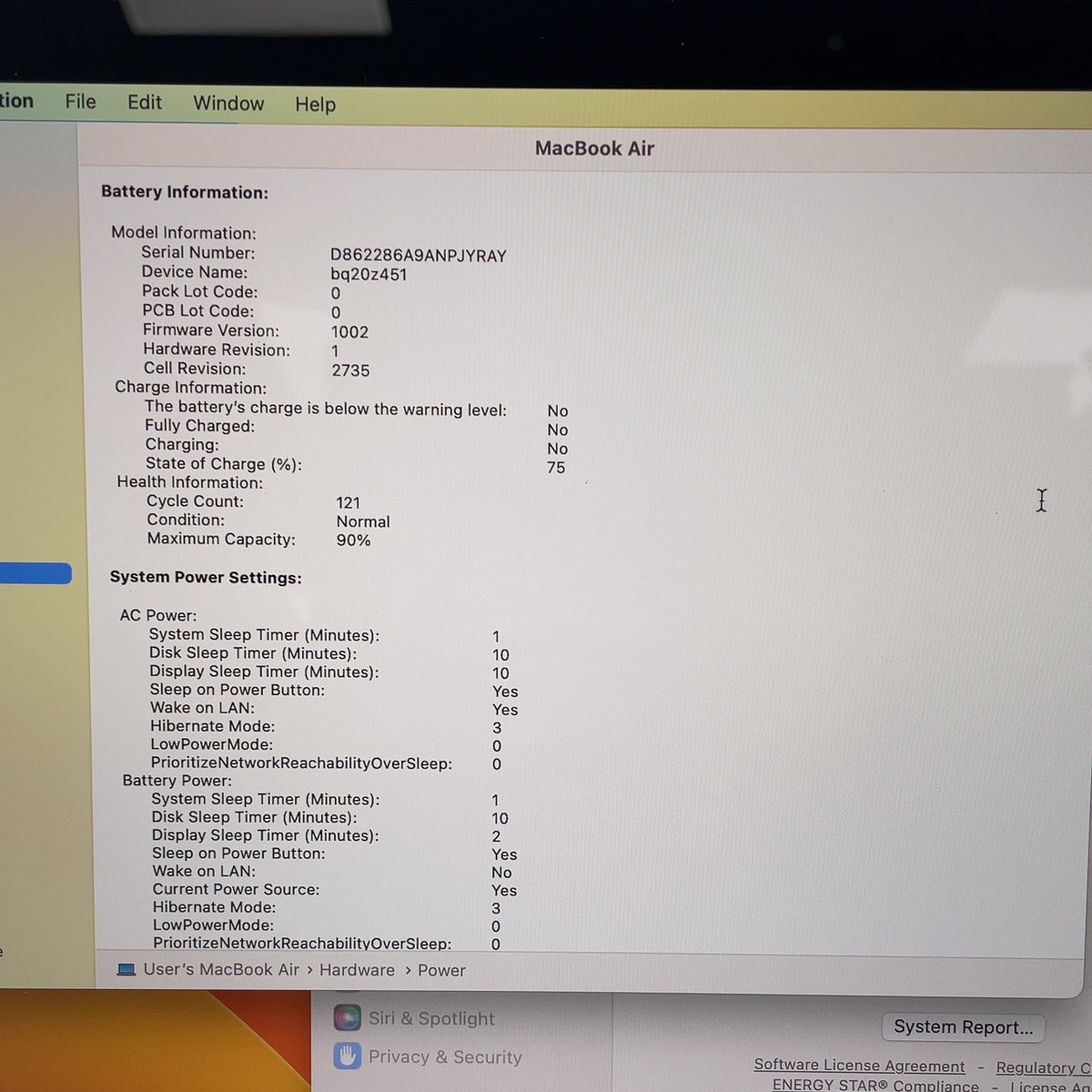The width and height of the screenshot is (1092, 1092).
Task: Select device name value bq20z451
Action: tap(369, 274)
